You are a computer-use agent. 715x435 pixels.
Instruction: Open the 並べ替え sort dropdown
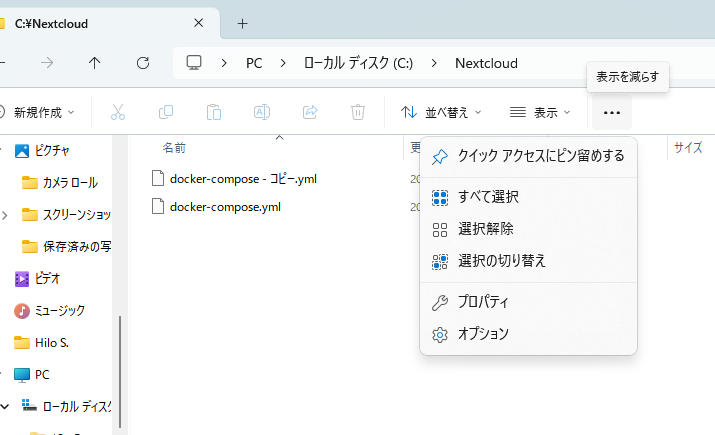[x=441, y=113]
